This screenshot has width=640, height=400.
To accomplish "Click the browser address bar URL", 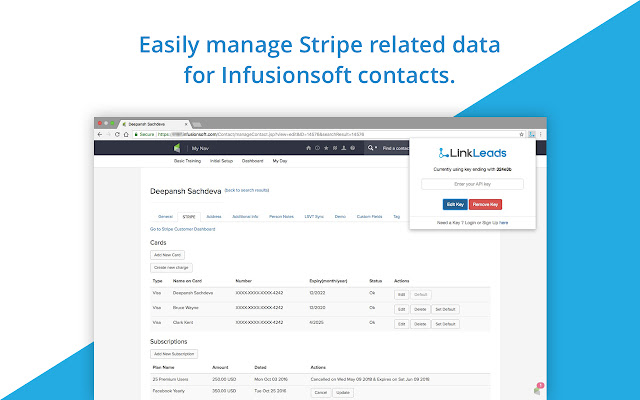I will [261, 134].
